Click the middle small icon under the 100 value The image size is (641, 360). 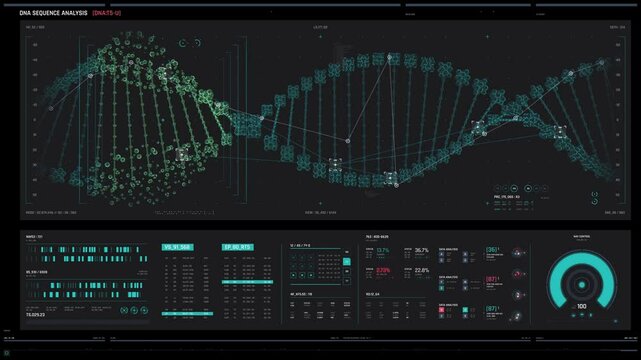click(x=582, y=315)
